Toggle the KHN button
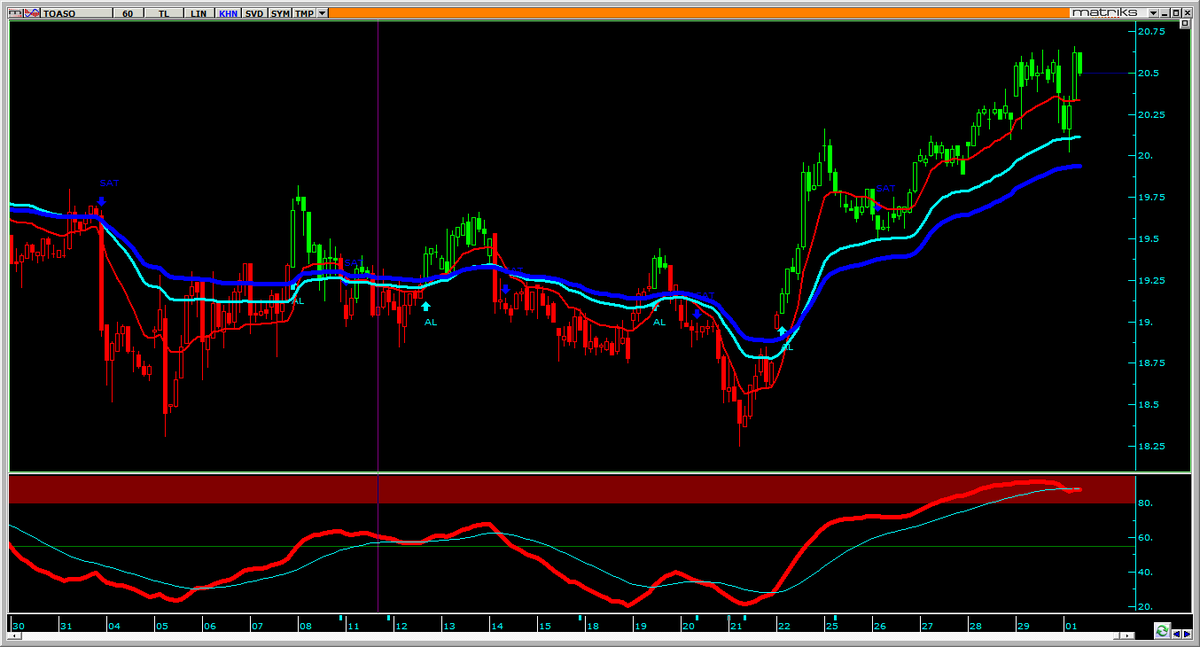Screen dimensions: 1200x647 point(228,13)
